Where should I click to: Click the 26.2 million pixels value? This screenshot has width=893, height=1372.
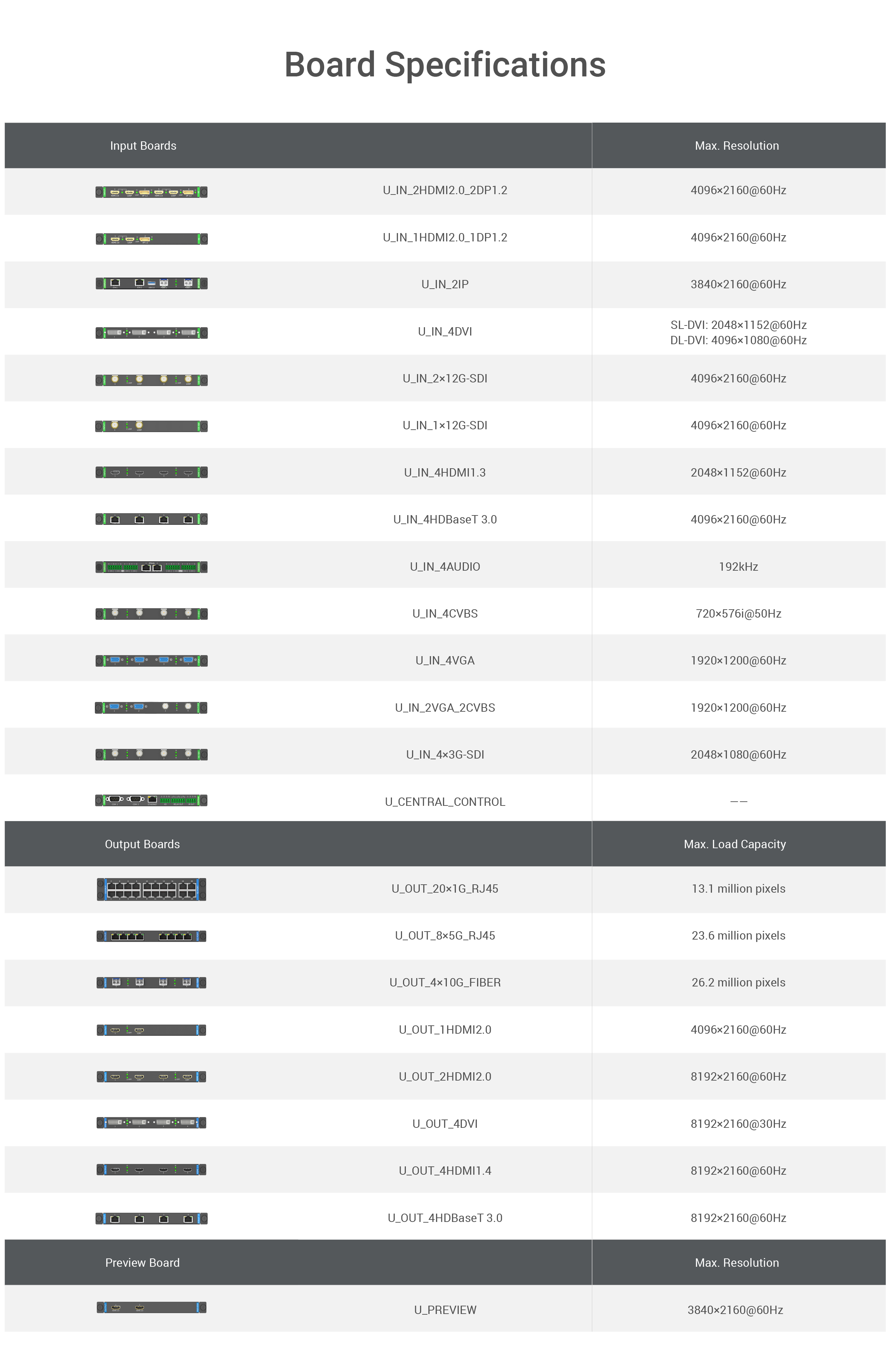click(x=738, y=982)
